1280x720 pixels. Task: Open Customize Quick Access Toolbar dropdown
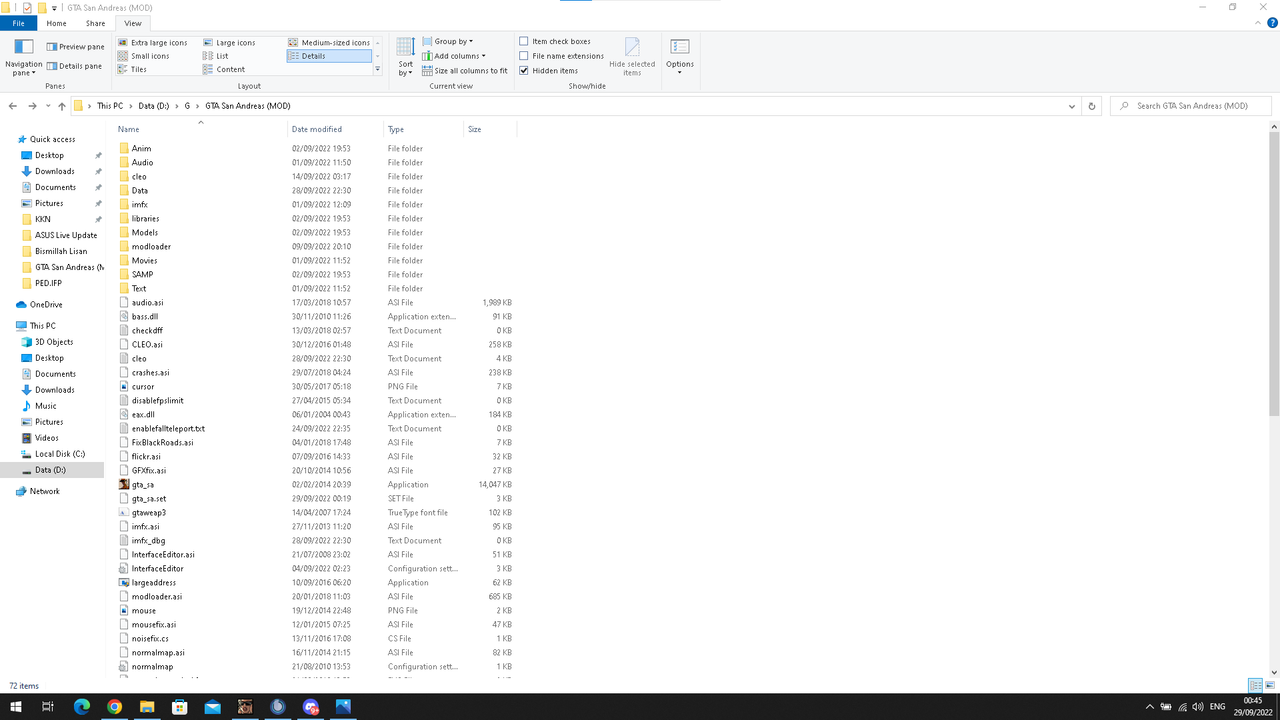point(54,7)
